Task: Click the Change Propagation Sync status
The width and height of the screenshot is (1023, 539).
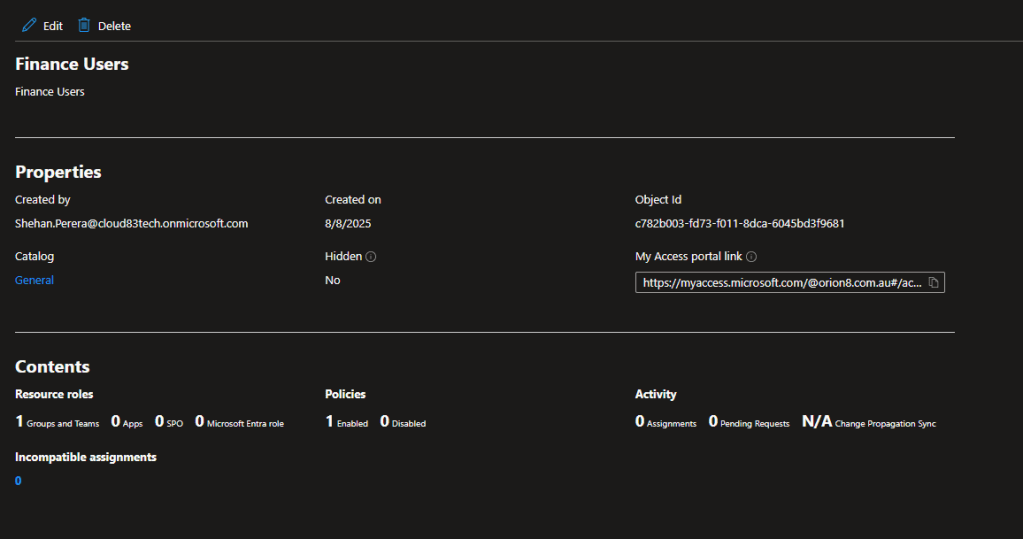Action: [816, 422]
